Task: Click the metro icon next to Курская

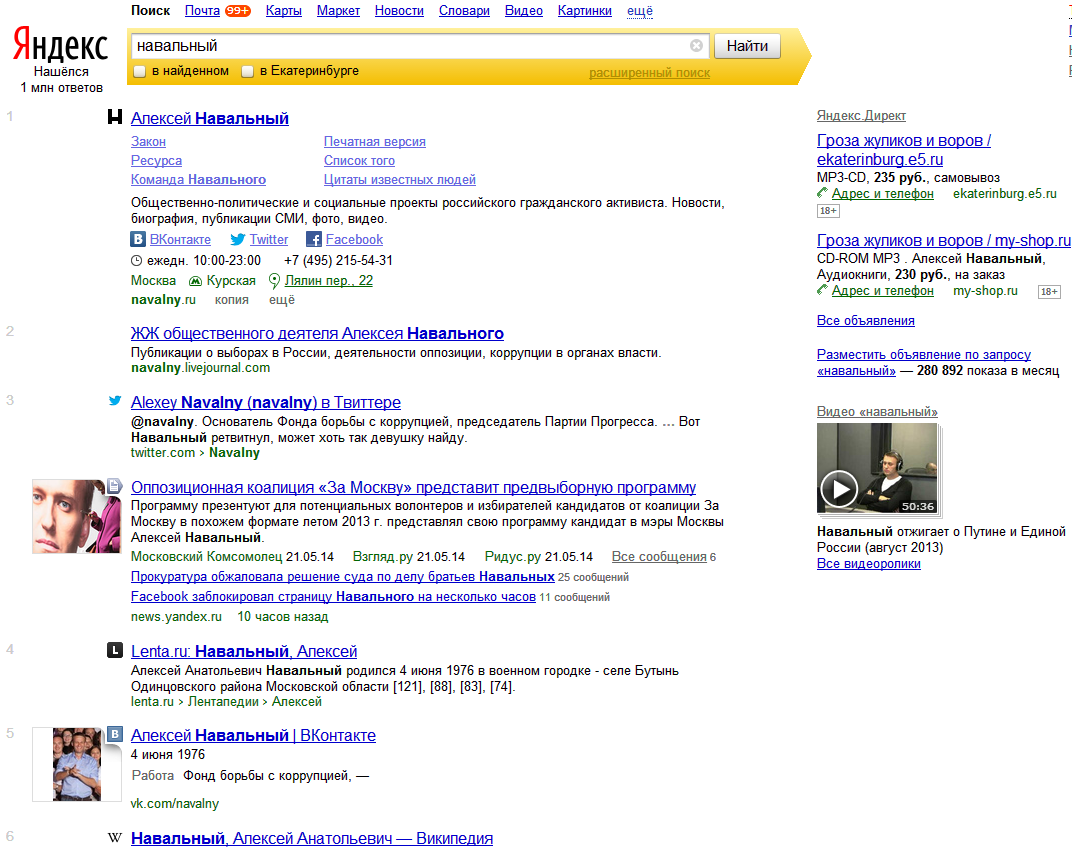Action: pyautogui.click(x=196, y=281)
